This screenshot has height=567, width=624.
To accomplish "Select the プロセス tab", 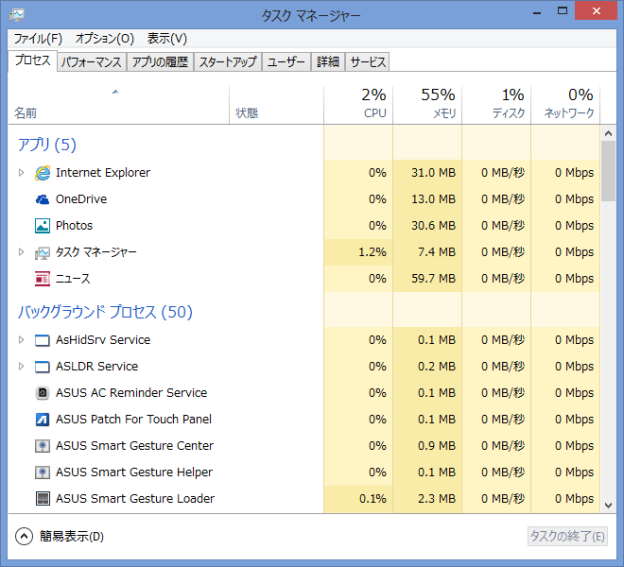I will 33,61.
